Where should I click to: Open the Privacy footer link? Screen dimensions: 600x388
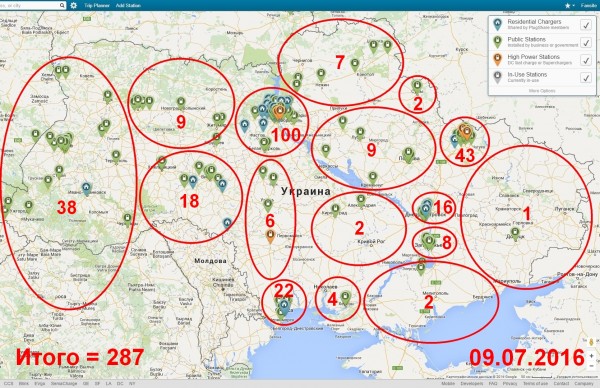(x=510, y=383)
